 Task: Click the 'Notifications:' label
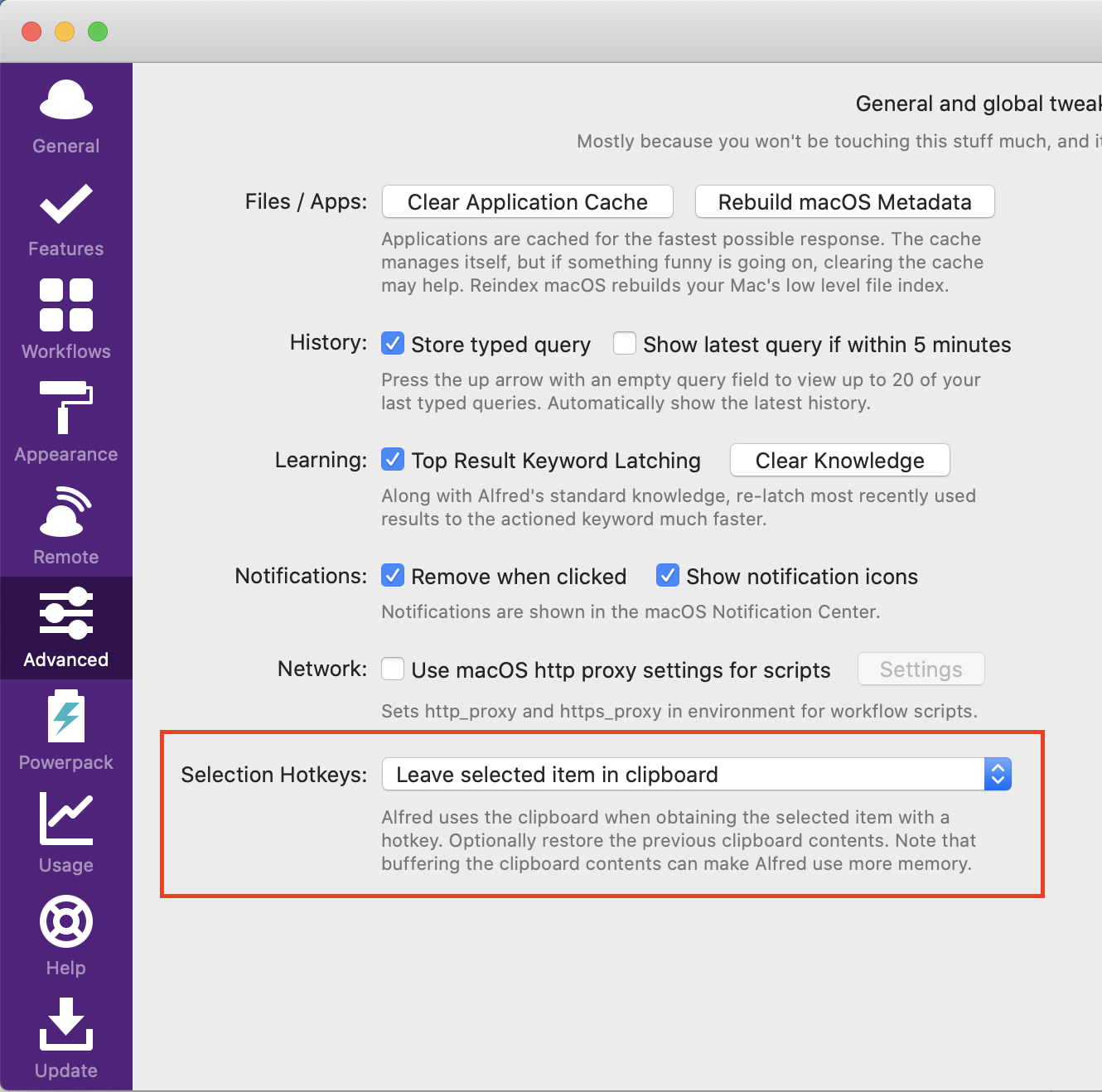301,576
